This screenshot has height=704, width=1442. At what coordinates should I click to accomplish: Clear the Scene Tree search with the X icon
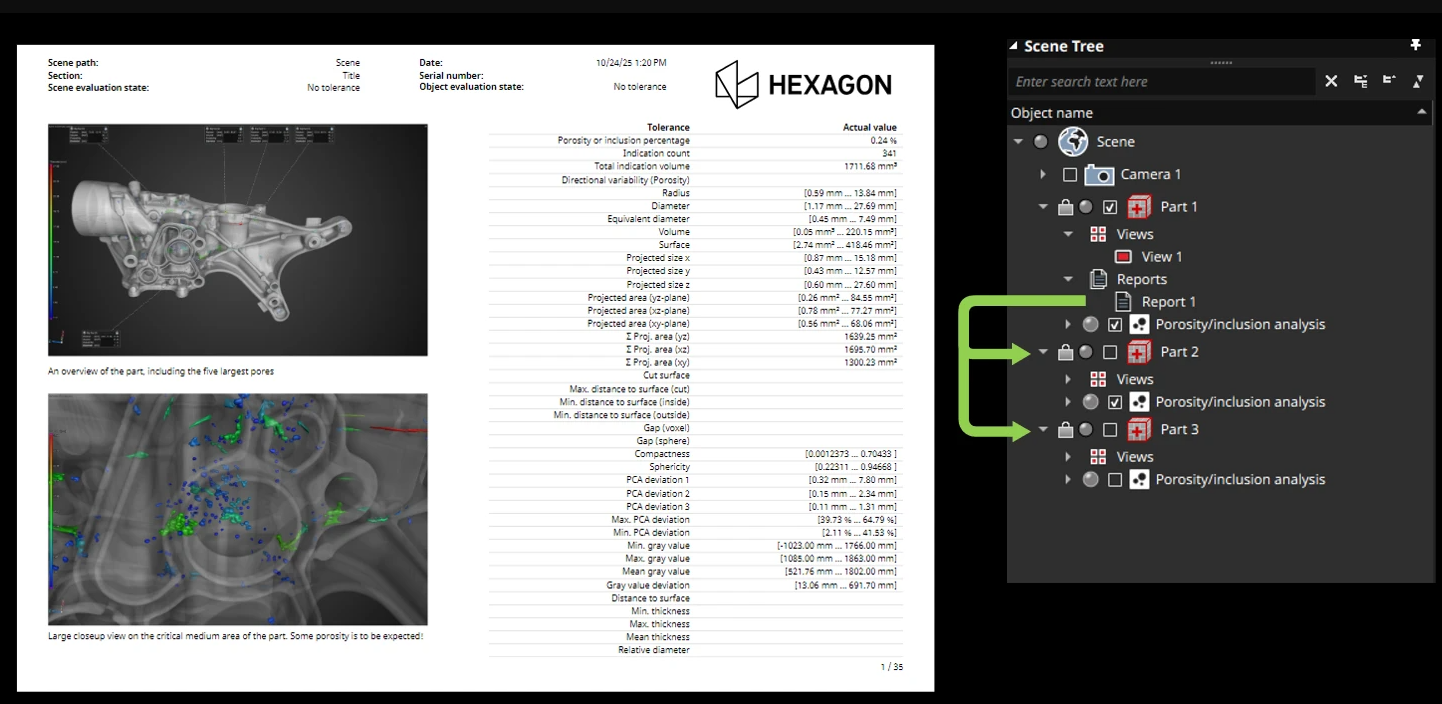(1331, 82)
